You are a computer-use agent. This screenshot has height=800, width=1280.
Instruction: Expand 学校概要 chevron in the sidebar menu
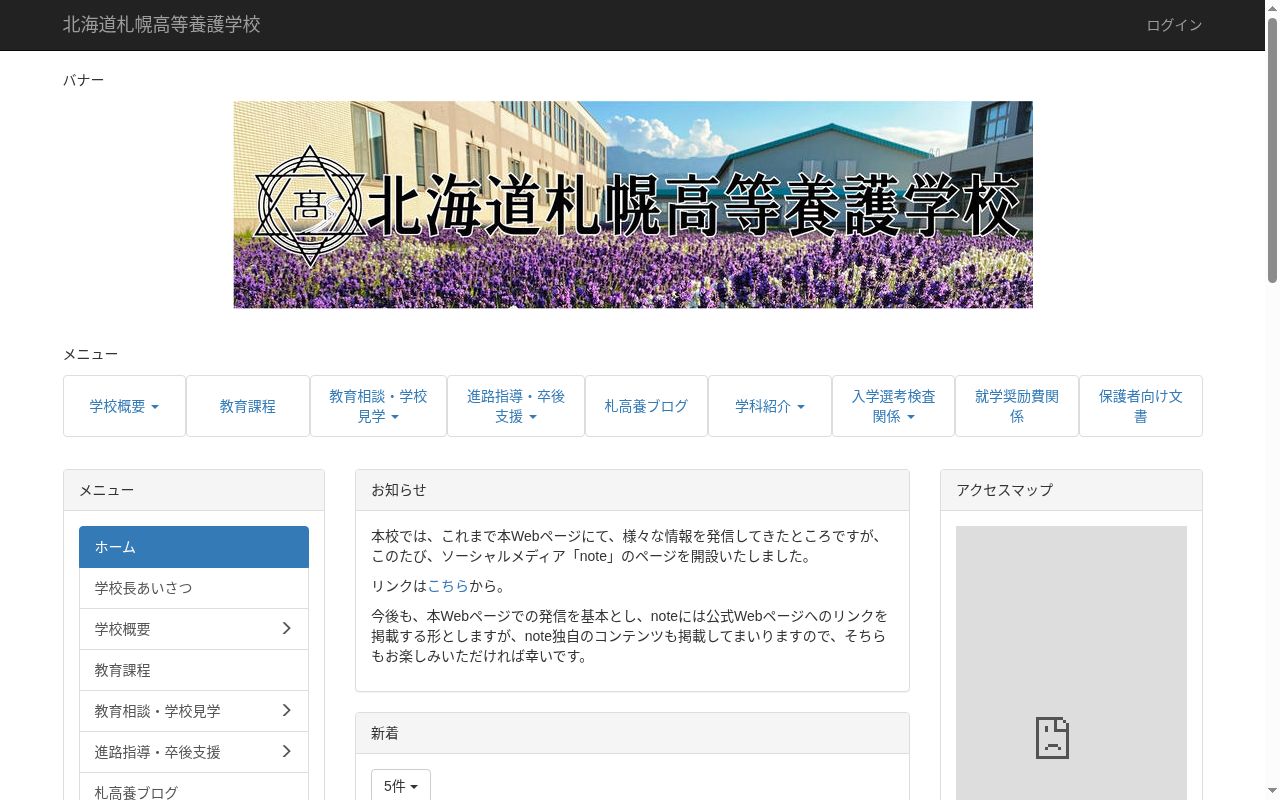click(286, 628)
